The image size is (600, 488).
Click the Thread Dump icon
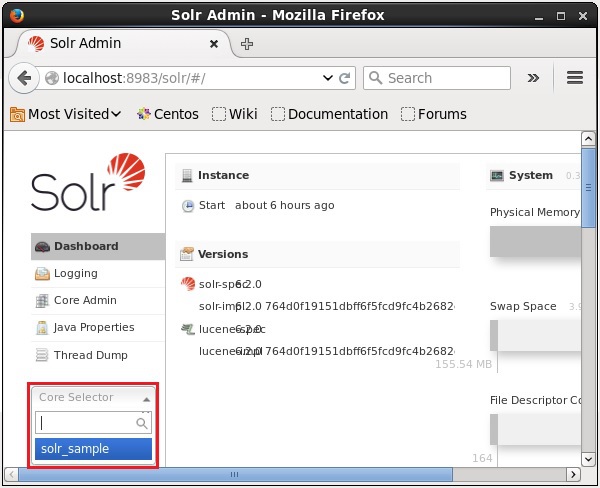coord(42,355)
